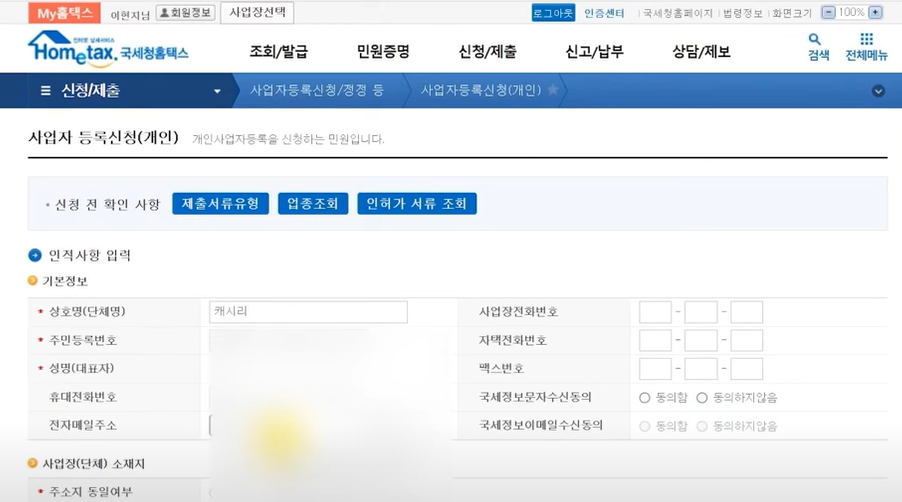Click last box of 자택전화번호
This screenshot has height=502, width=902.
pyautogui.click(x=747, y=340)
